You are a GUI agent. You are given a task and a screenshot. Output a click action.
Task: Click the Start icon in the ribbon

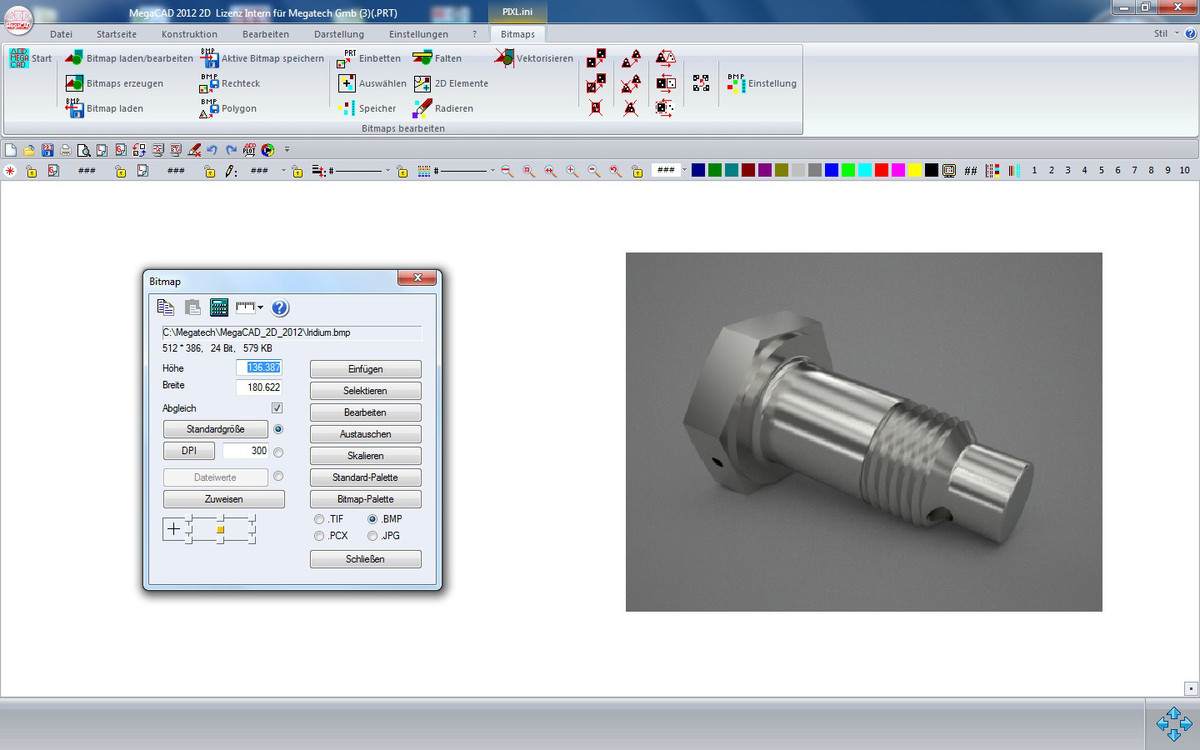point(19,58)
